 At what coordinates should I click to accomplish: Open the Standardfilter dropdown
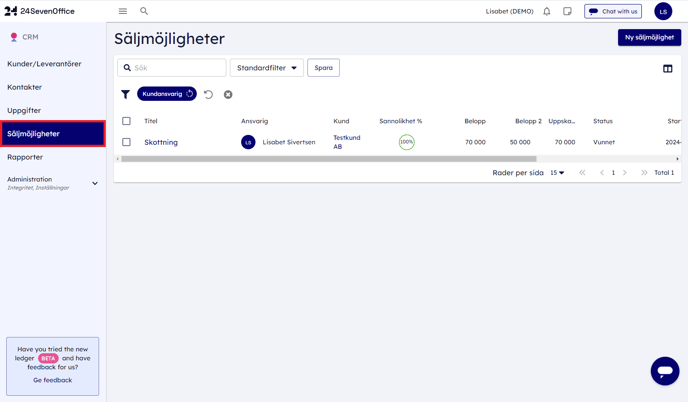[x=267, y=68]
